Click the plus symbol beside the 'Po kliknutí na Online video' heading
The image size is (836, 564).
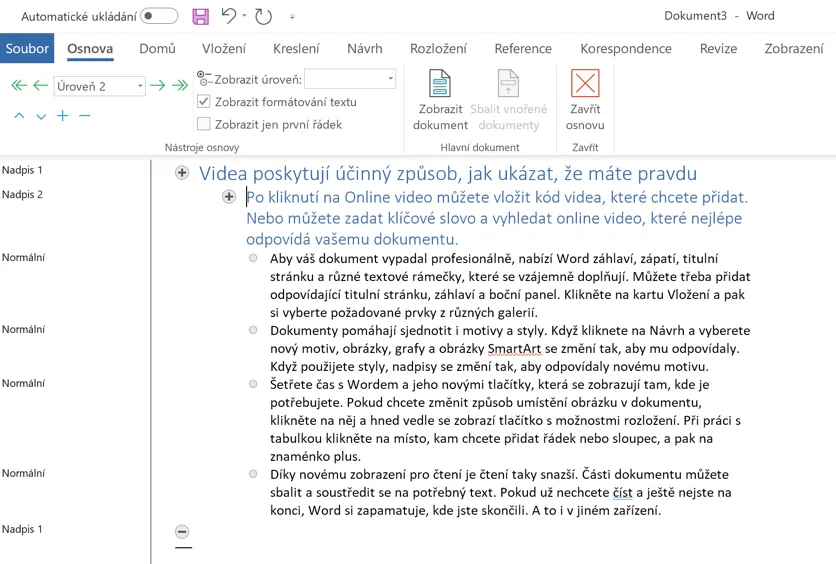(229, 197)
